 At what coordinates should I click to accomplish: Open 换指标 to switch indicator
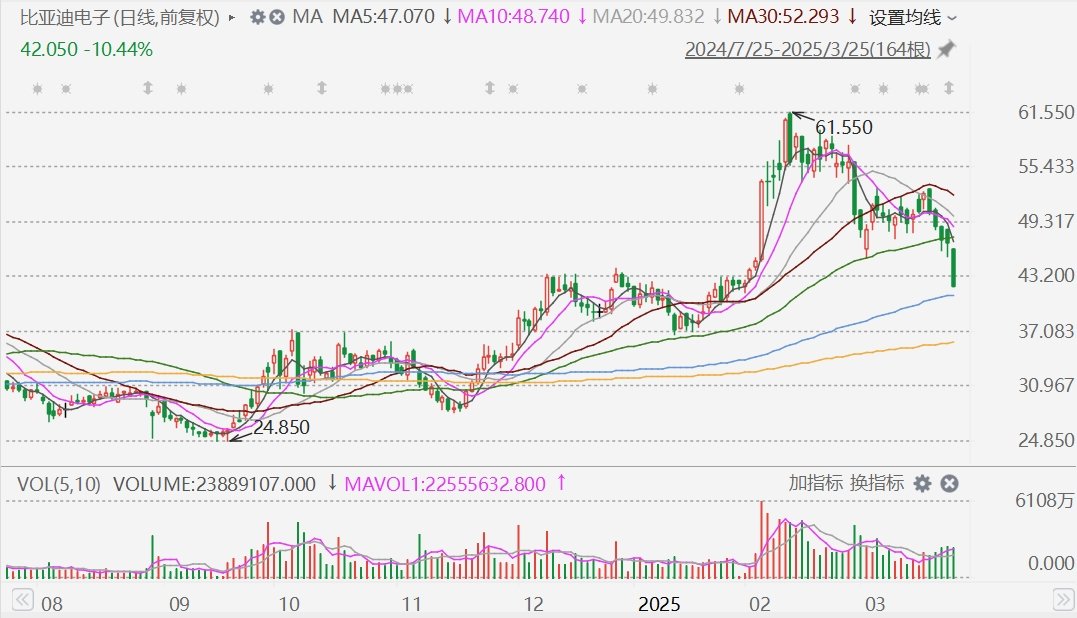(876, 483)
